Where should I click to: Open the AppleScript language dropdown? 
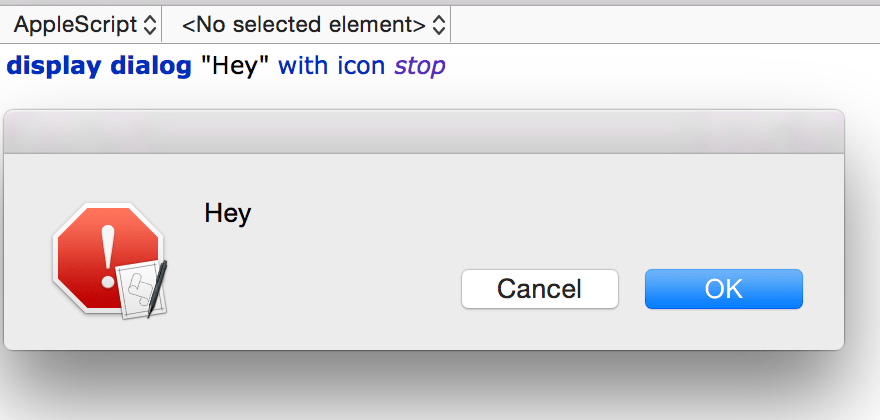tap(85, 22)
